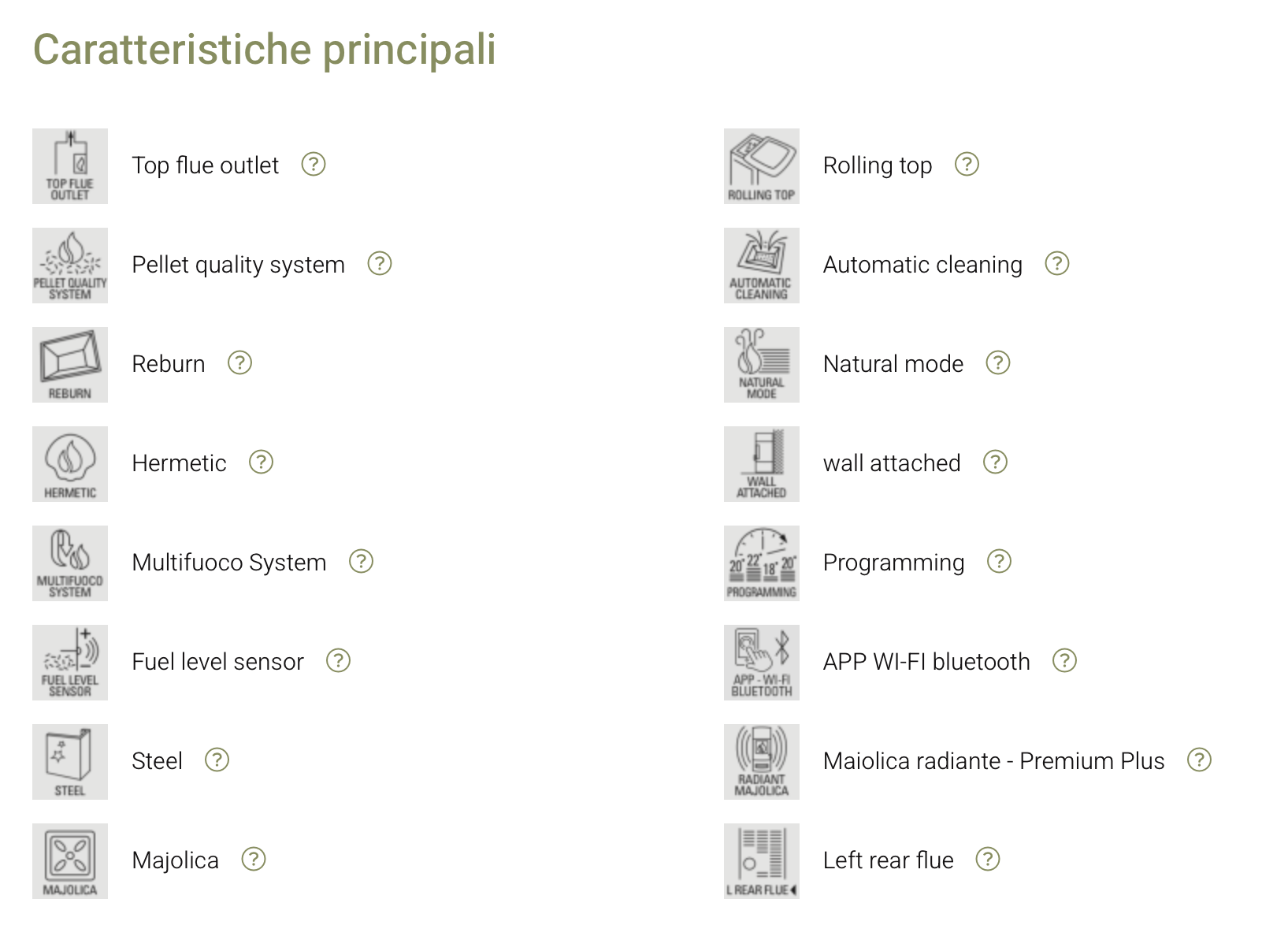Click the Left rear flue icon
This screenshot has width=1288, height=940.
click(761, 861)
